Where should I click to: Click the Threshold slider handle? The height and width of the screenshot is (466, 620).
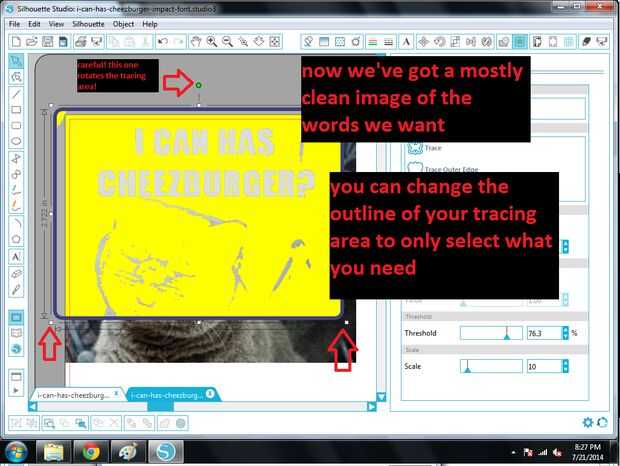click(x=507, y=335)
